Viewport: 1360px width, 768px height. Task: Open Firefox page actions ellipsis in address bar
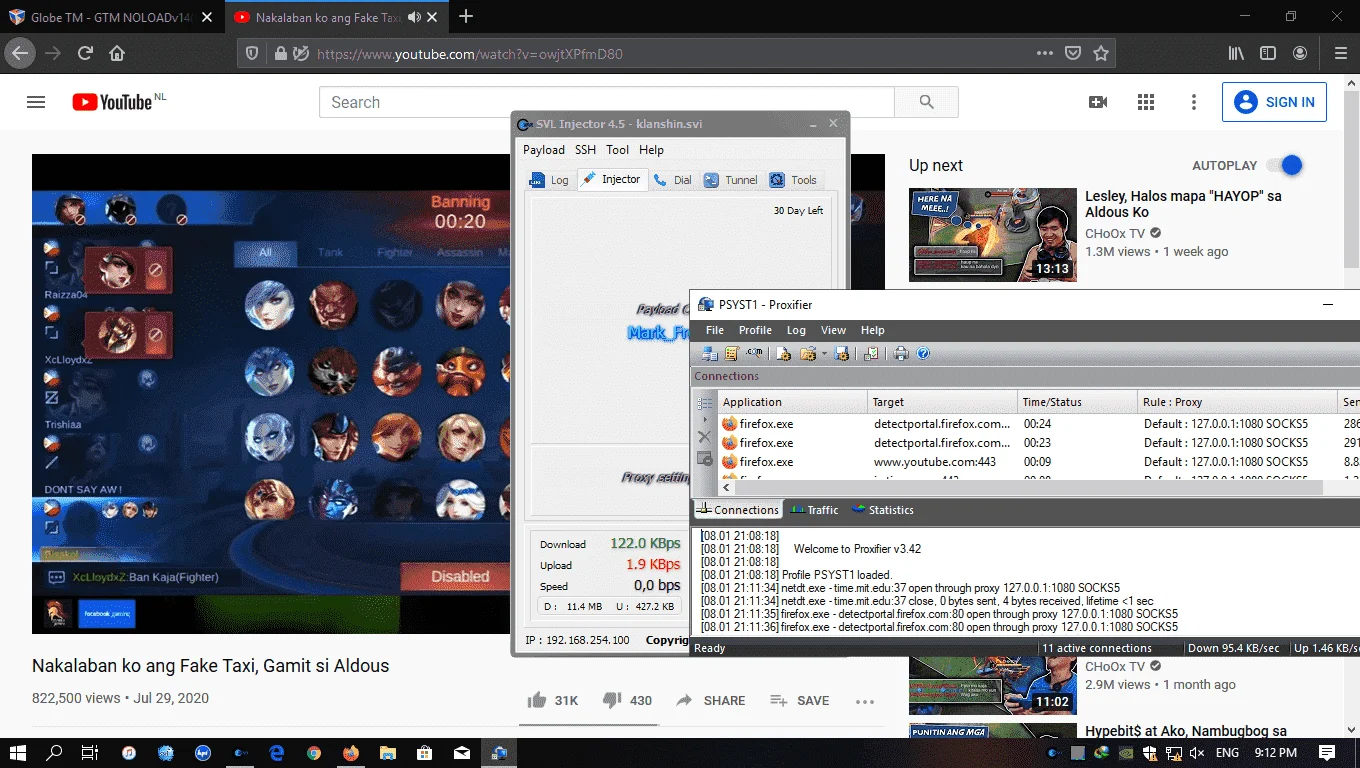tap(1045, 53)
